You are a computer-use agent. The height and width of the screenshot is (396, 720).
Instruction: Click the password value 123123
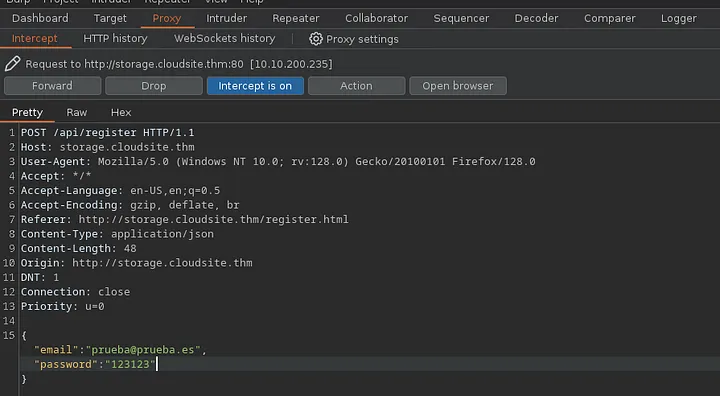(130, 364)
